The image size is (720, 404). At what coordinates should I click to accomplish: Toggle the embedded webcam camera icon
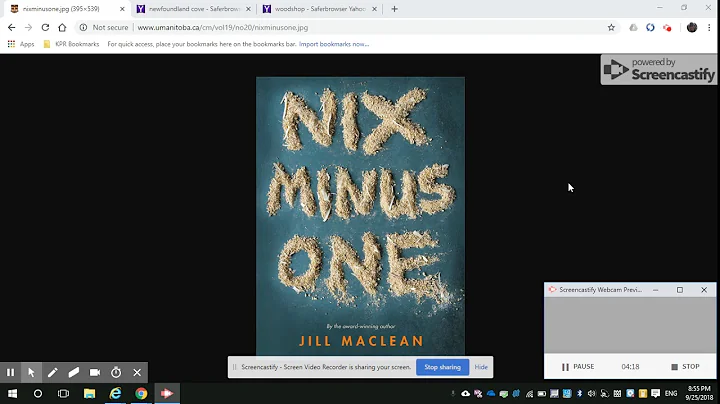pos(95,372)
